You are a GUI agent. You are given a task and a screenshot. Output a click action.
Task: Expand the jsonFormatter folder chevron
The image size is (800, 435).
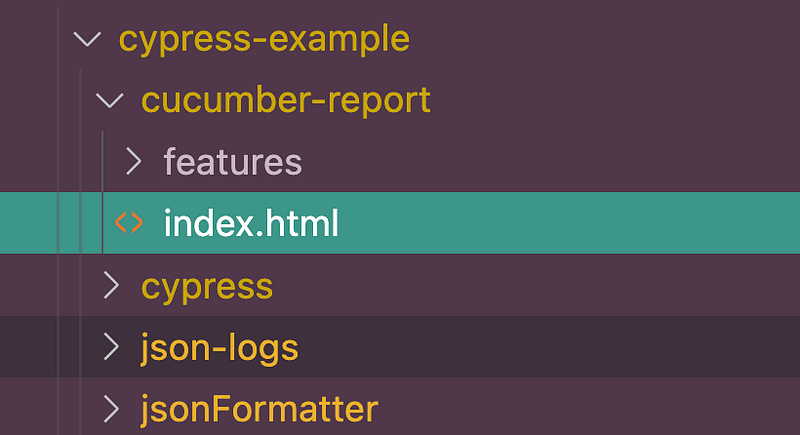[112, 409]
